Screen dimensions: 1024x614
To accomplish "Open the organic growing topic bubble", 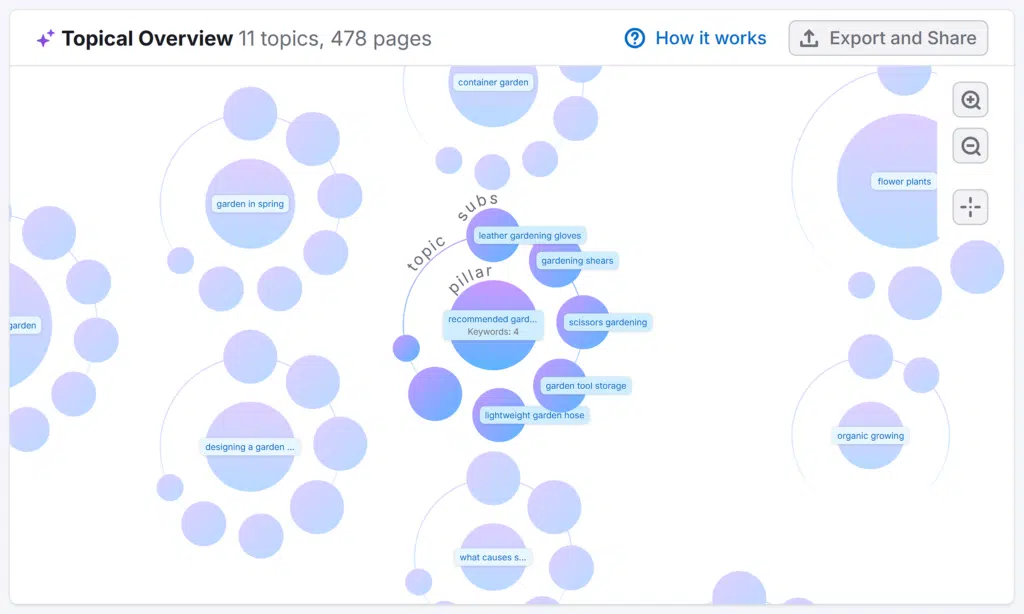I will click(869, 435).
